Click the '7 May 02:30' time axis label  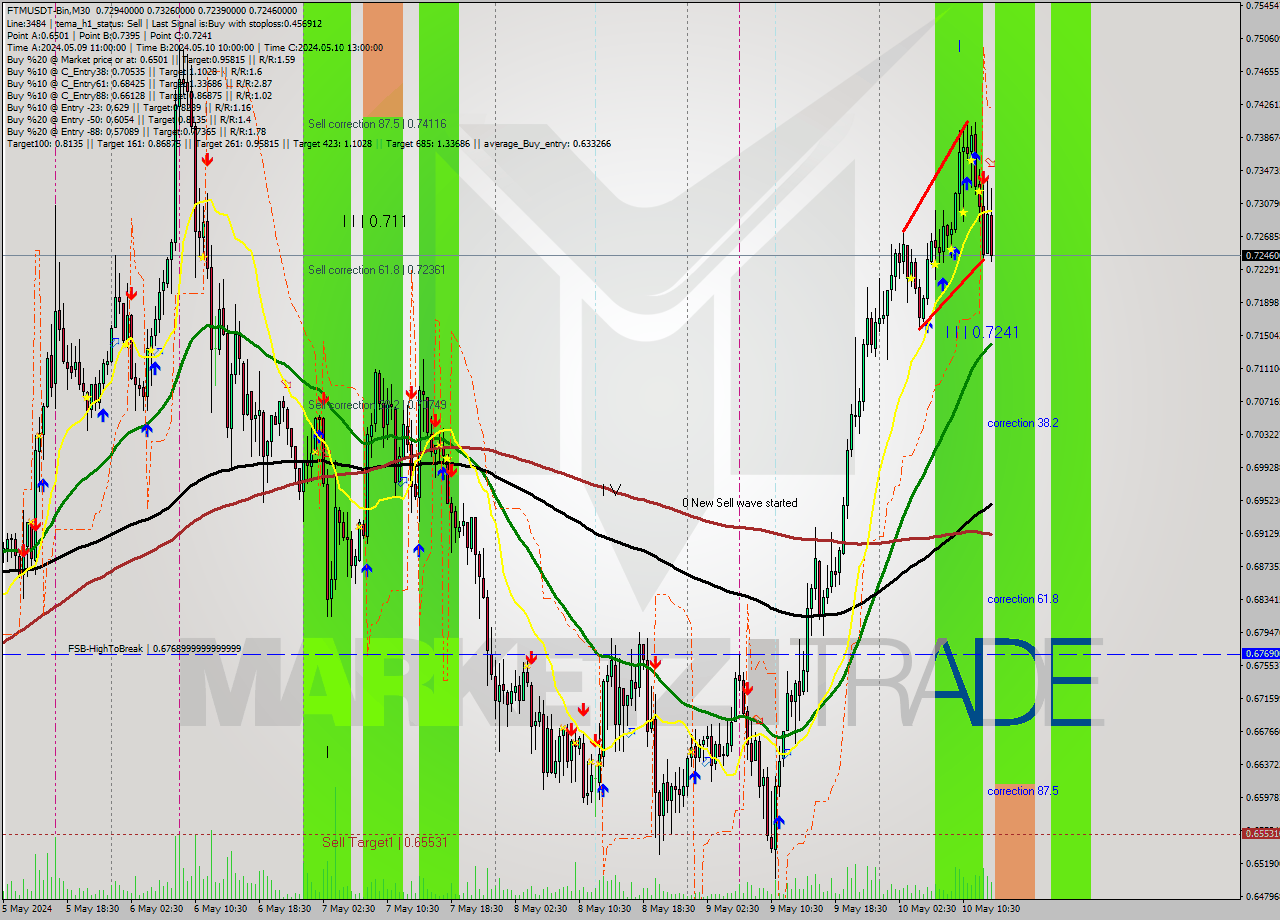point(350,909)
